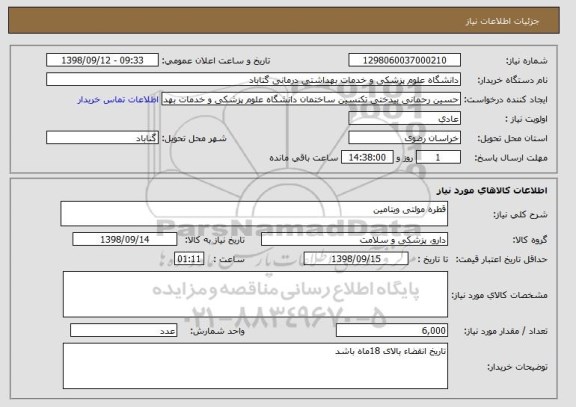
Task: Click the شماره نیاز field 1298060037000210
Action: [x=404, y=60]
